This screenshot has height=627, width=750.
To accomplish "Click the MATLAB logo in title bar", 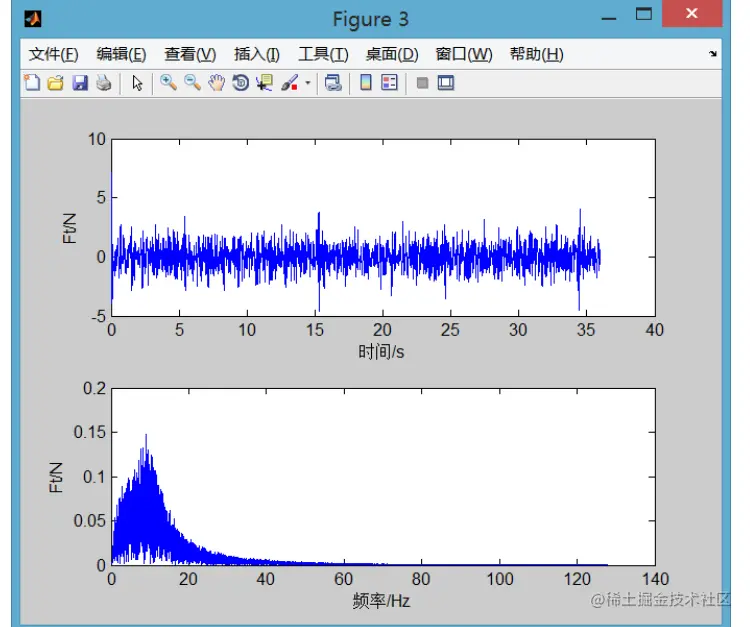I will tap(33, 19).
